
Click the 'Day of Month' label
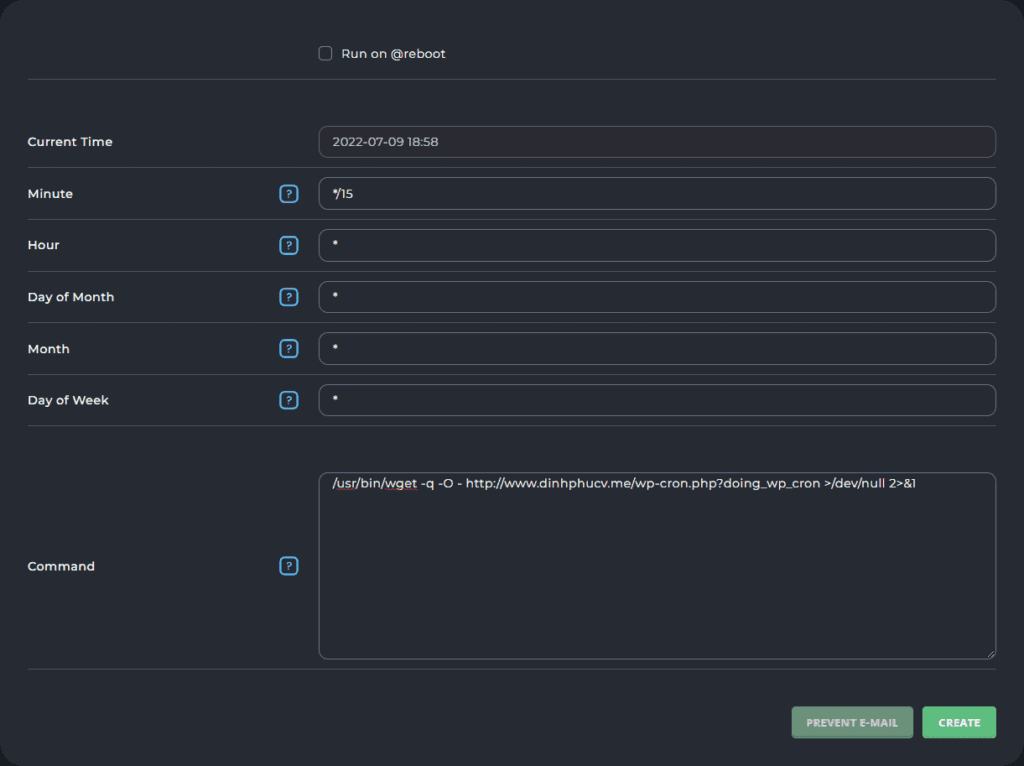(71, 297)
